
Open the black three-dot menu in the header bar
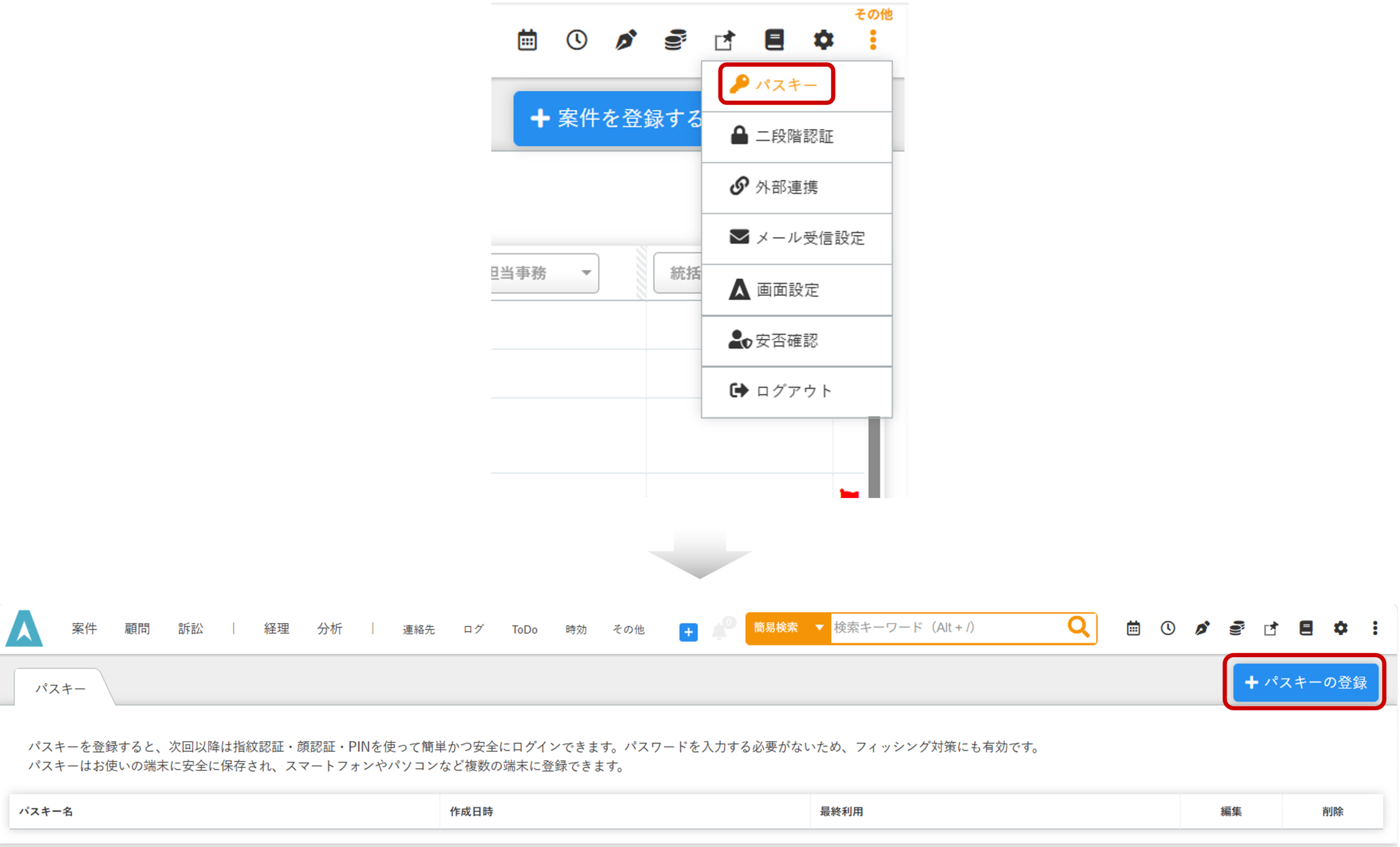[1375, 628]
